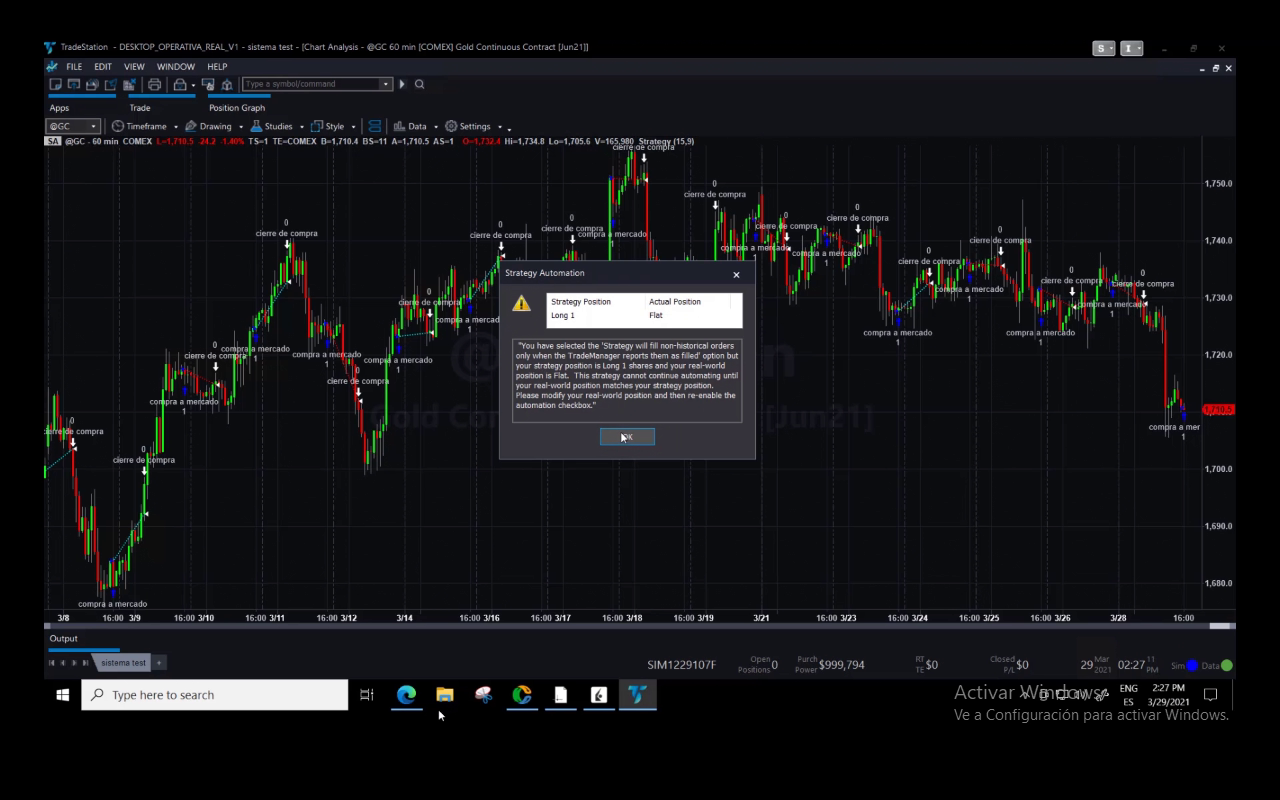The width and height of the screenshot is (1280, 800).
Task: Click the save workspace icon in toolbar
Action: 92,84
